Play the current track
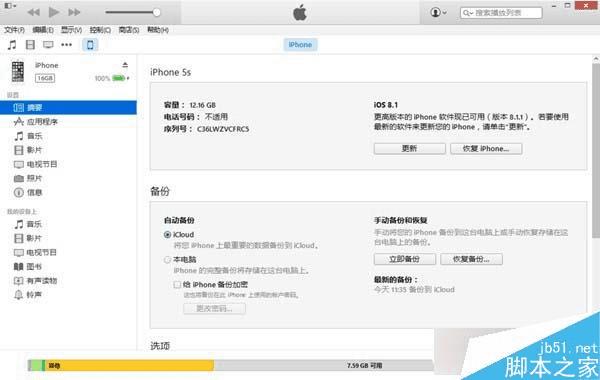This screenshot has width=600, height=380. point(54,12)
